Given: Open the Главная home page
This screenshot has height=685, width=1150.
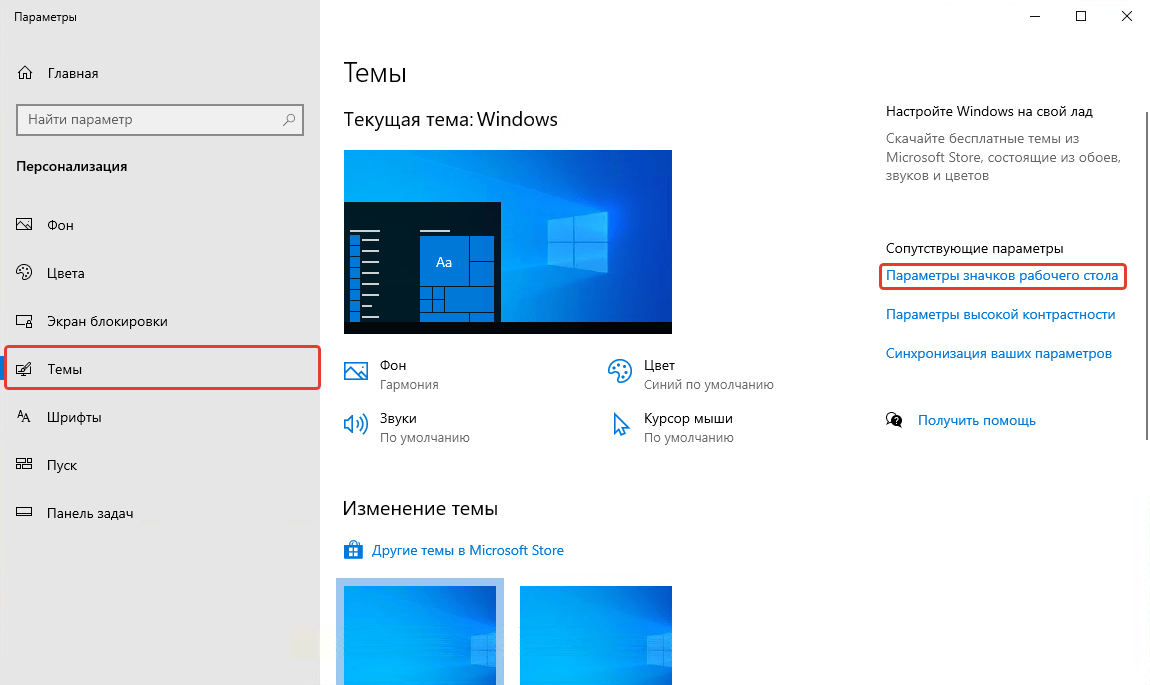Looking at the screenshot, I should tap(161, 73).
